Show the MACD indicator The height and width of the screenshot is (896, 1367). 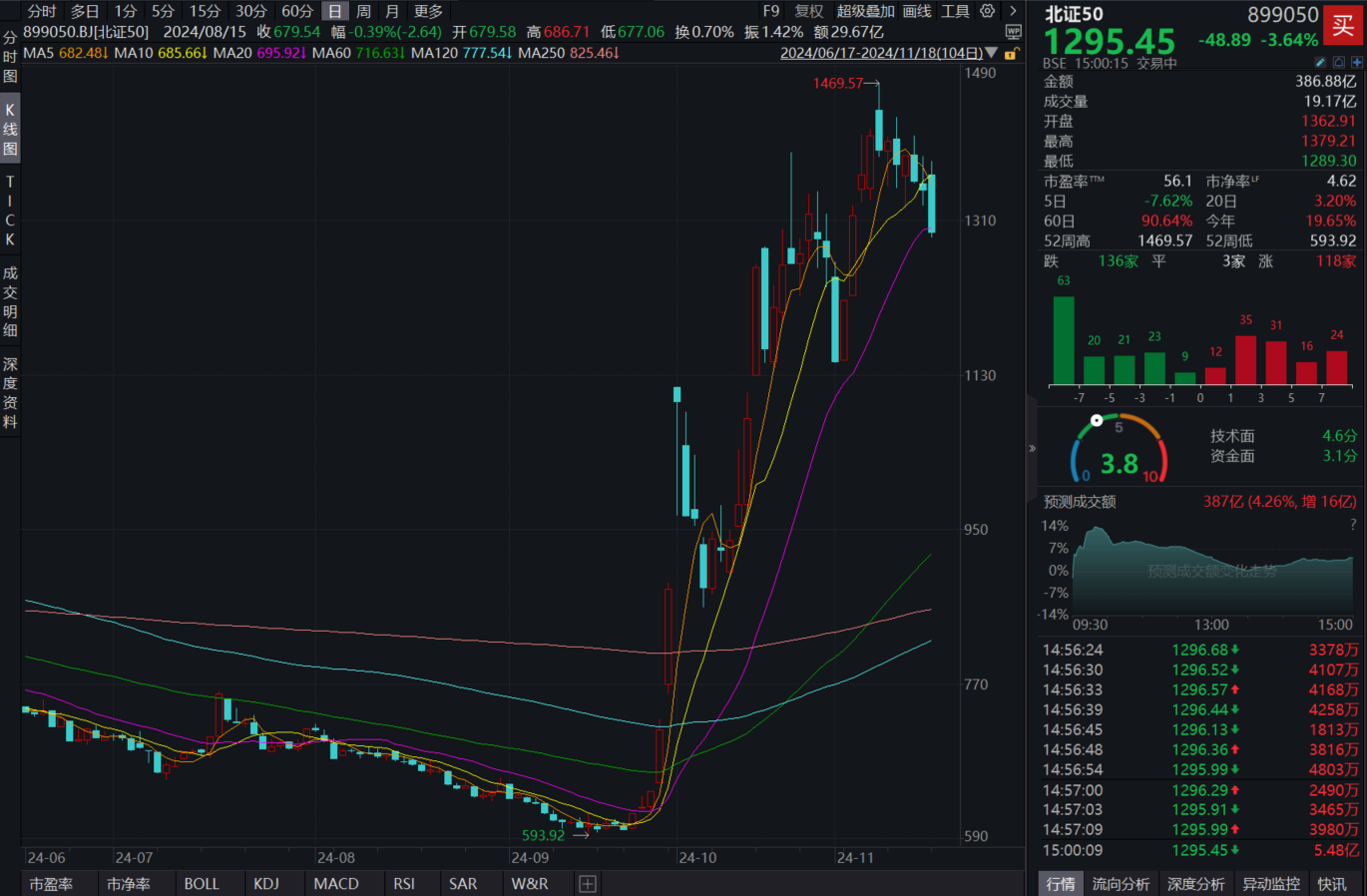(x=336, y=884)
